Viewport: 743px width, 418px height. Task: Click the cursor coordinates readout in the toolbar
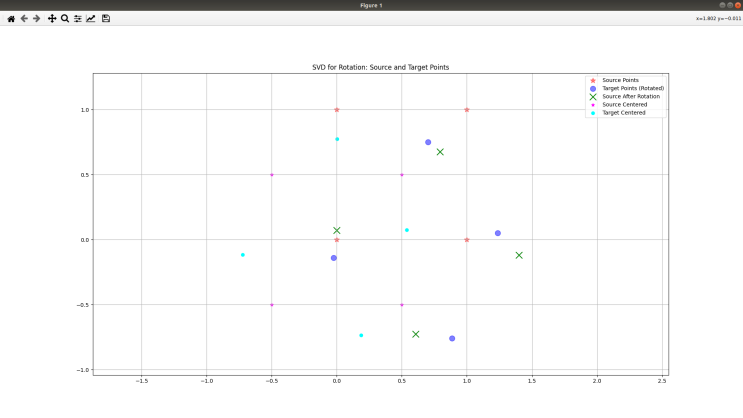[x=718, y=18]
